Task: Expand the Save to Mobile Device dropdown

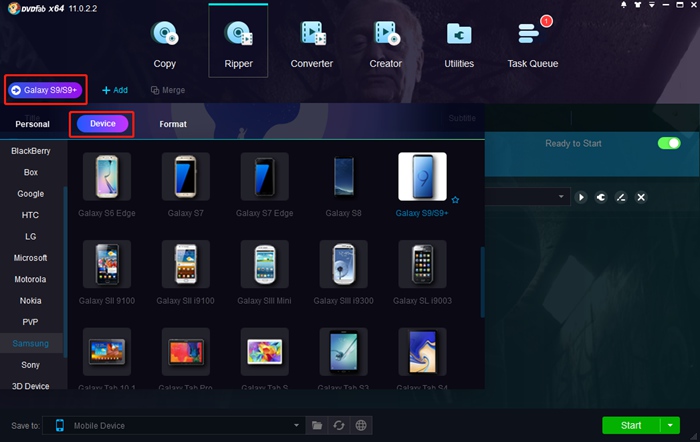Action: (296, 425)
